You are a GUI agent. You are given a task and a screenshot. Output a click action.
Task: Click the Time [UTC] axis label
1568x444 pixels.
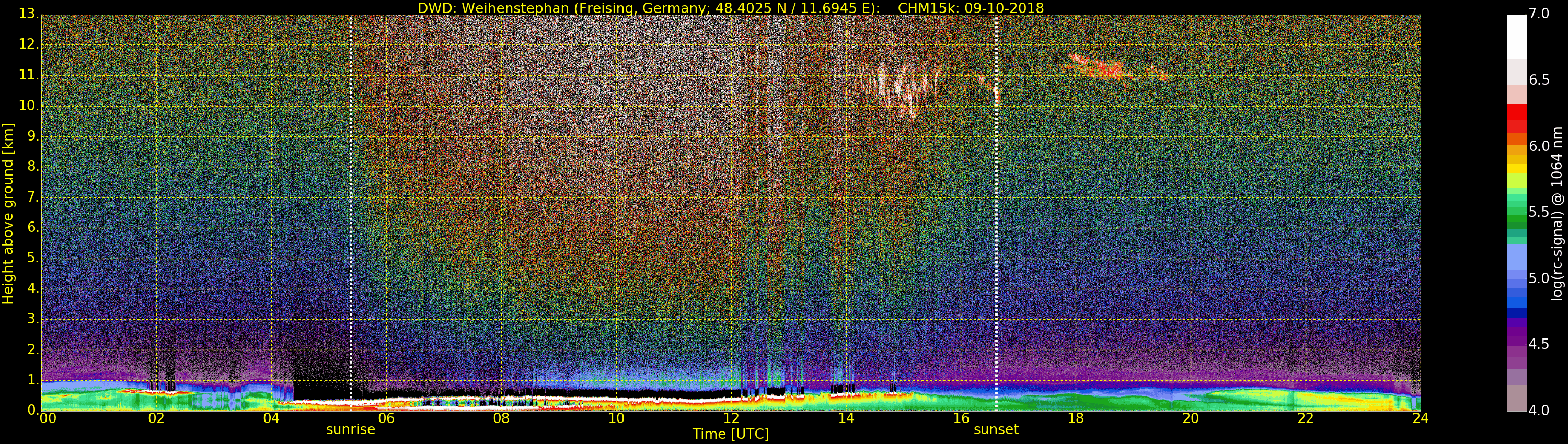[x=731, y=434]
